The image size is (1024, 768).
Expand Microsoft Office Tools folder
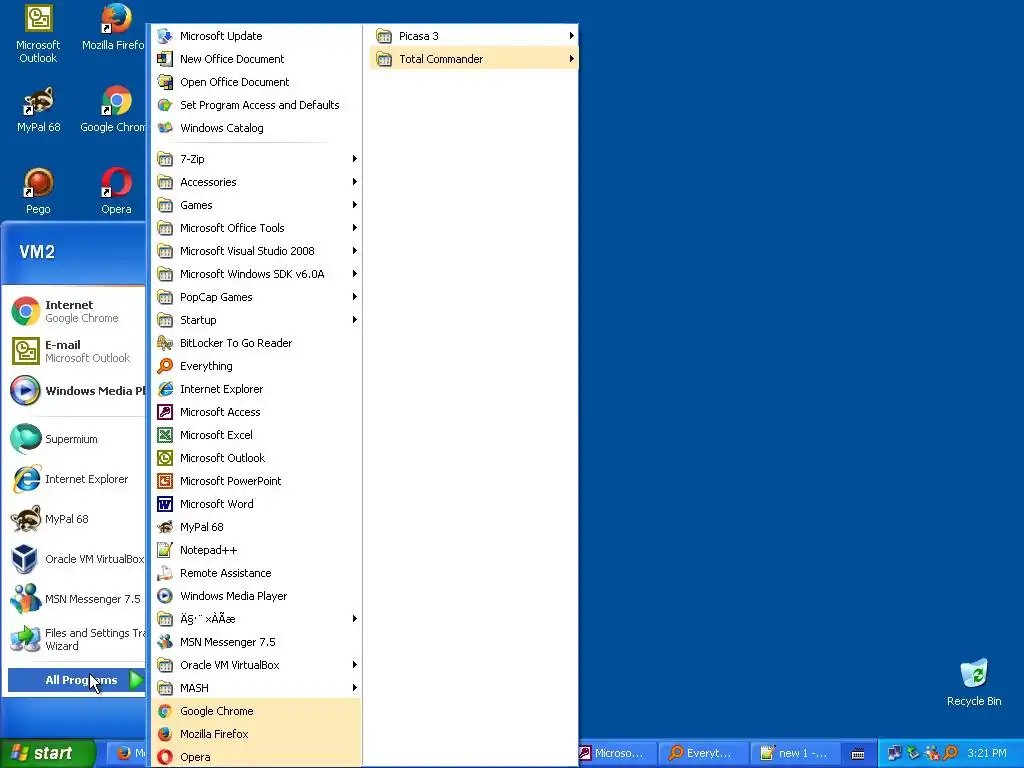(256, 227)
